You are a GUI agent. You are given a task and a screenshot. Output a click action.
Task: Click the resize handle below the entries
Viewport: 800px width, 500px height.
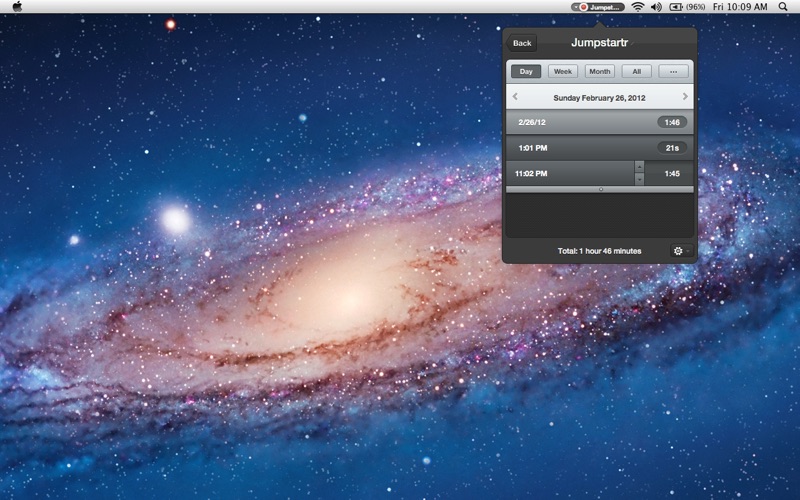(x=600, y=189)
